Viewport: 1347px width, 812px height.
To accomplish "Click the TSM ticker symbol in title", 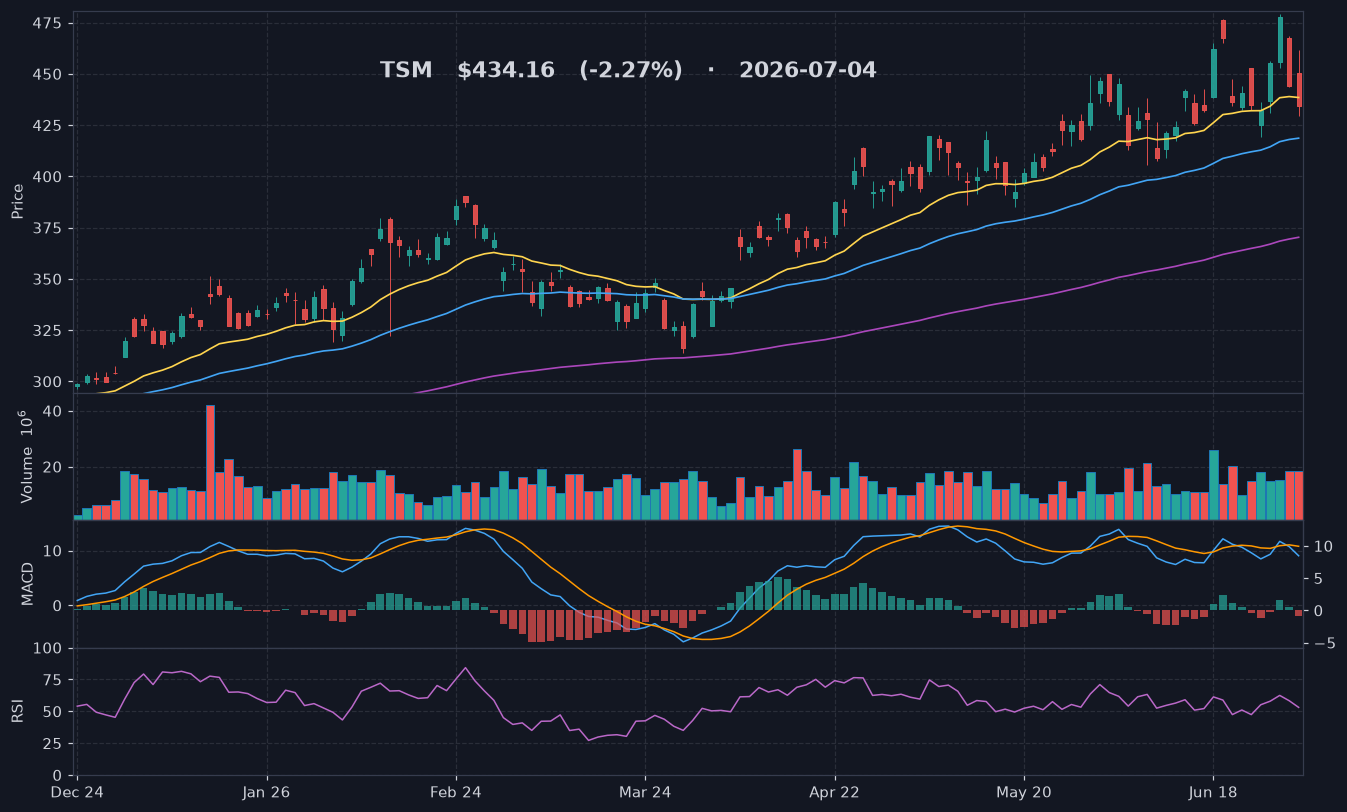I will click(x=406, y=70).
